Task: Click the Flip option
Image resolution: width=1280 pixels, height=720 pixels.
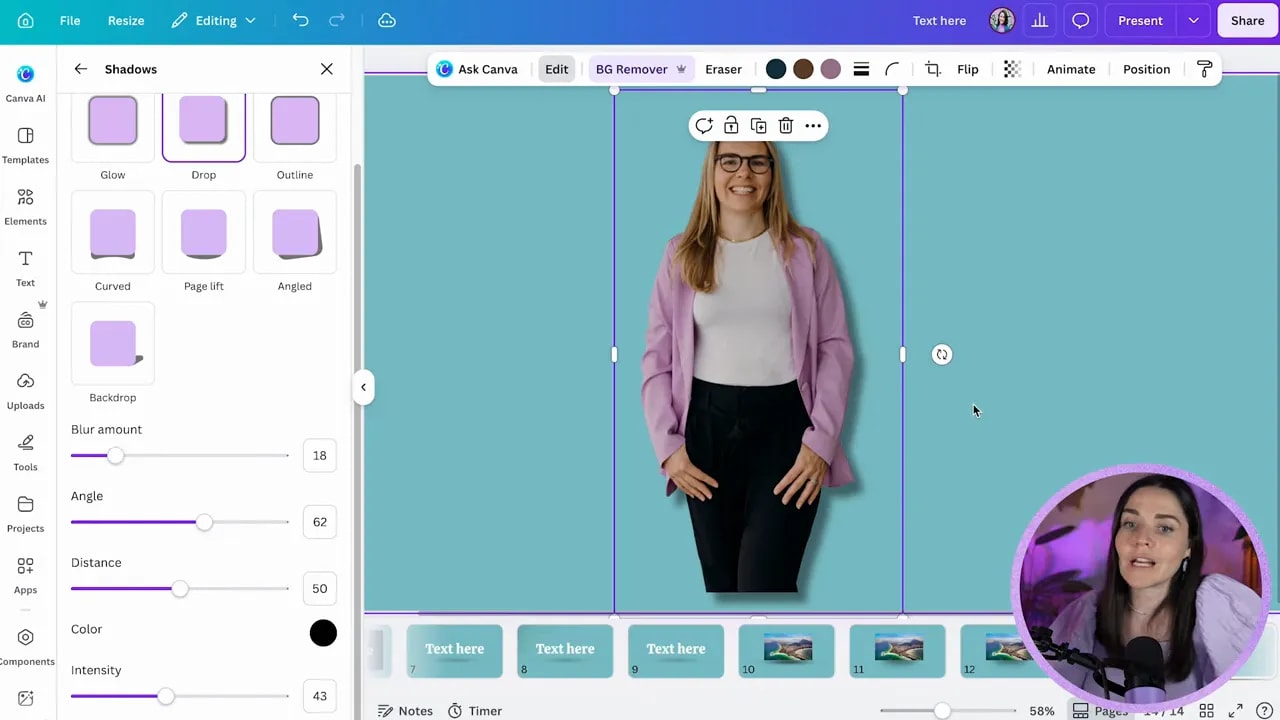Action: (967, 69)
